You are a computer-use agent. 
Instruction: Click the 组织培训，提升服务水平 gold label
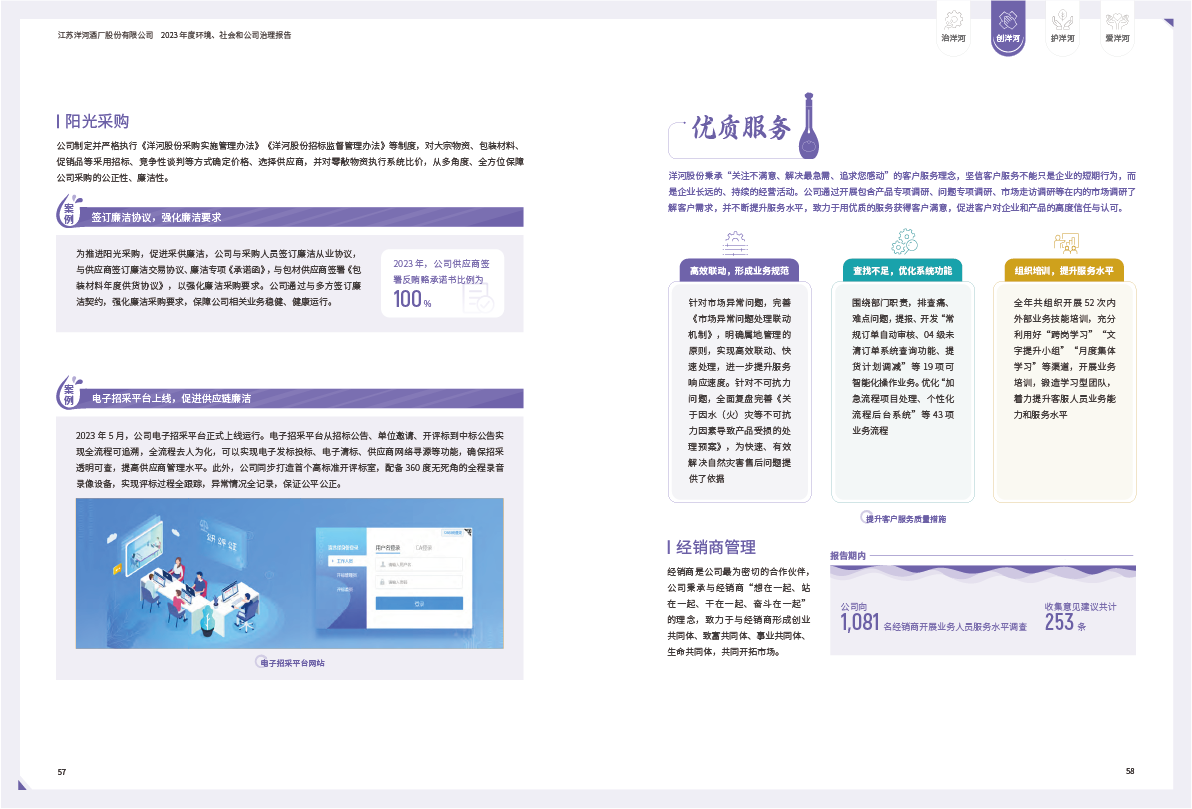click(x=1064, y=270)
